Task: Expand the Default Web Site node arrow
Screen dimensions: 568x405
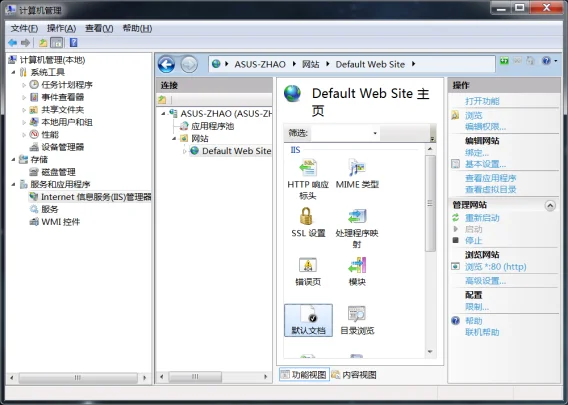Action: (x=184, y=151)
